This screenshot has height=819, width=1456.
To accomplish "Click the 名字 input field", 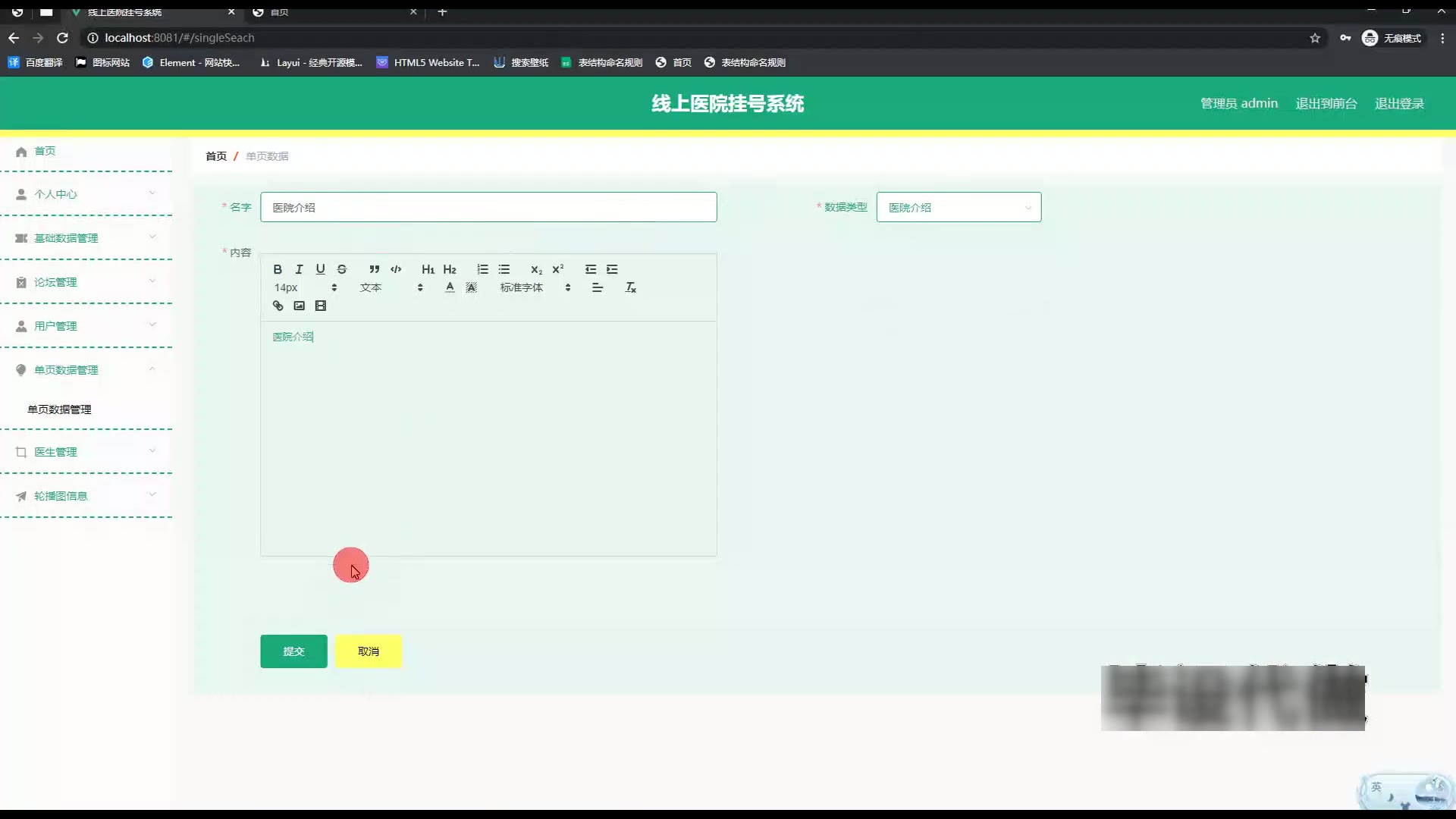I will point(488,207).
